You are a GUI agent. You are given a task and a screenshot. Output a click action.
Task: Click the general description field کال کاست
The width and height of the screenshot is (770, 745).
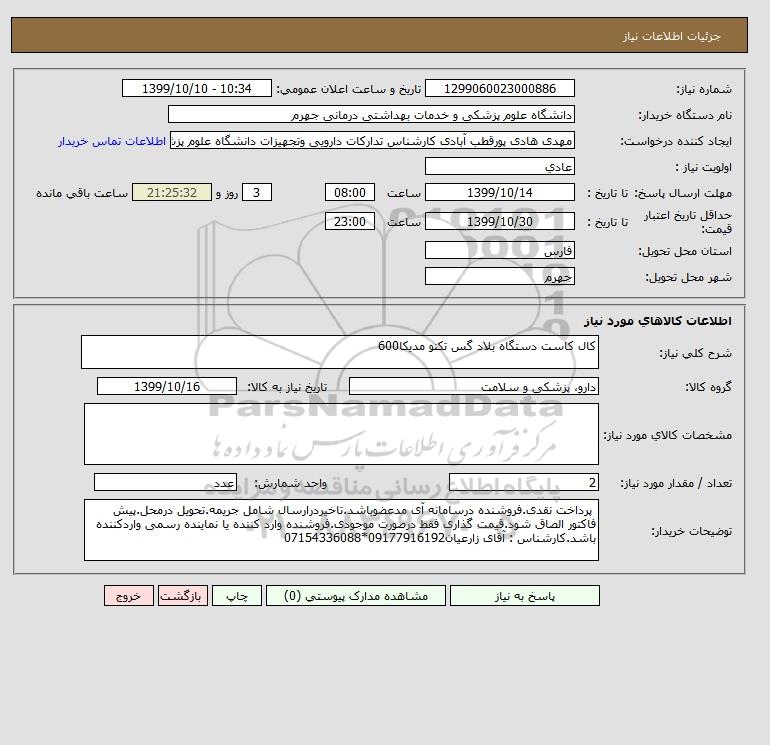point(340,352)
